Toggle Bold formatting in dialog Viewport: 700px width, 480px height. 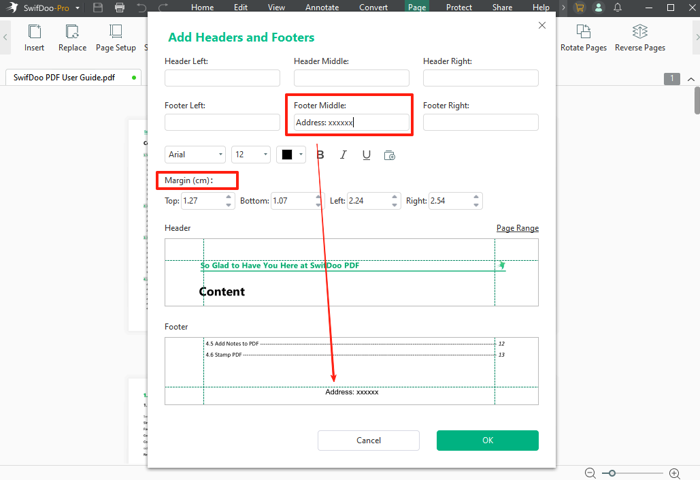click(x=320, y=155)
